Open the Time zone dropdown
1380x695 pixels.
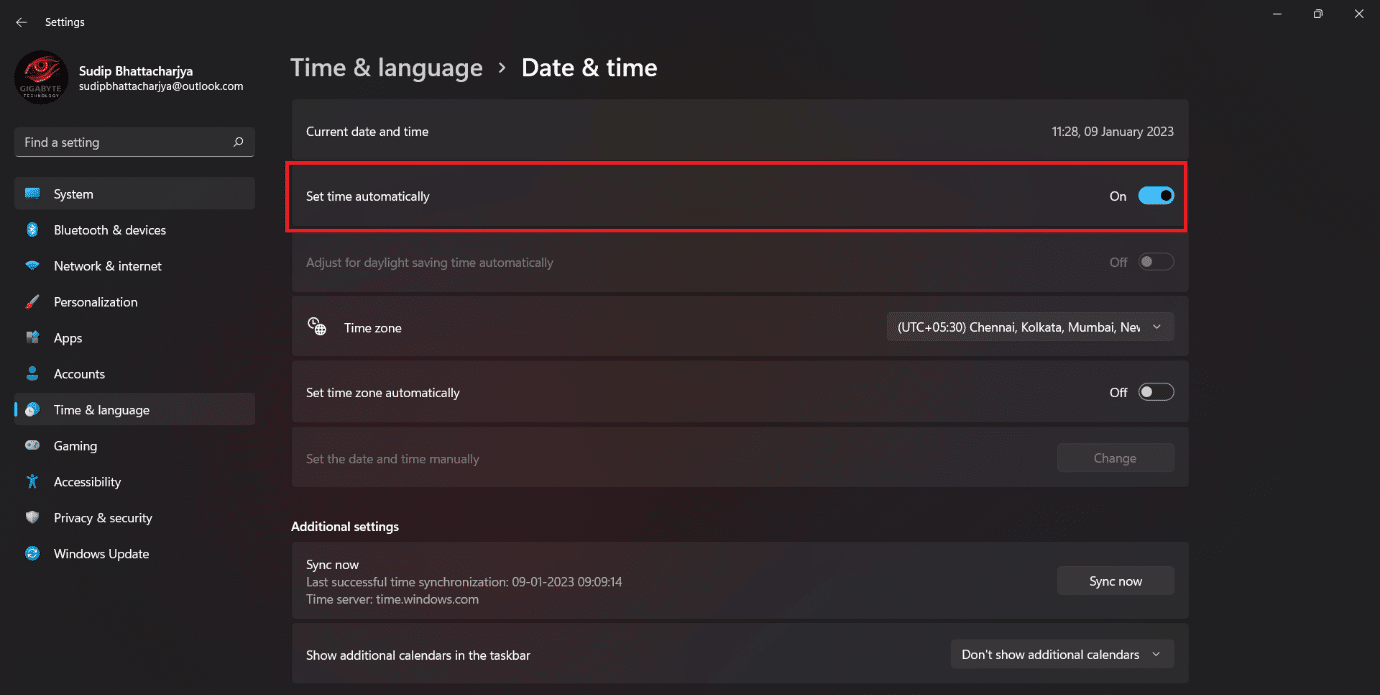coord(1030,326)
